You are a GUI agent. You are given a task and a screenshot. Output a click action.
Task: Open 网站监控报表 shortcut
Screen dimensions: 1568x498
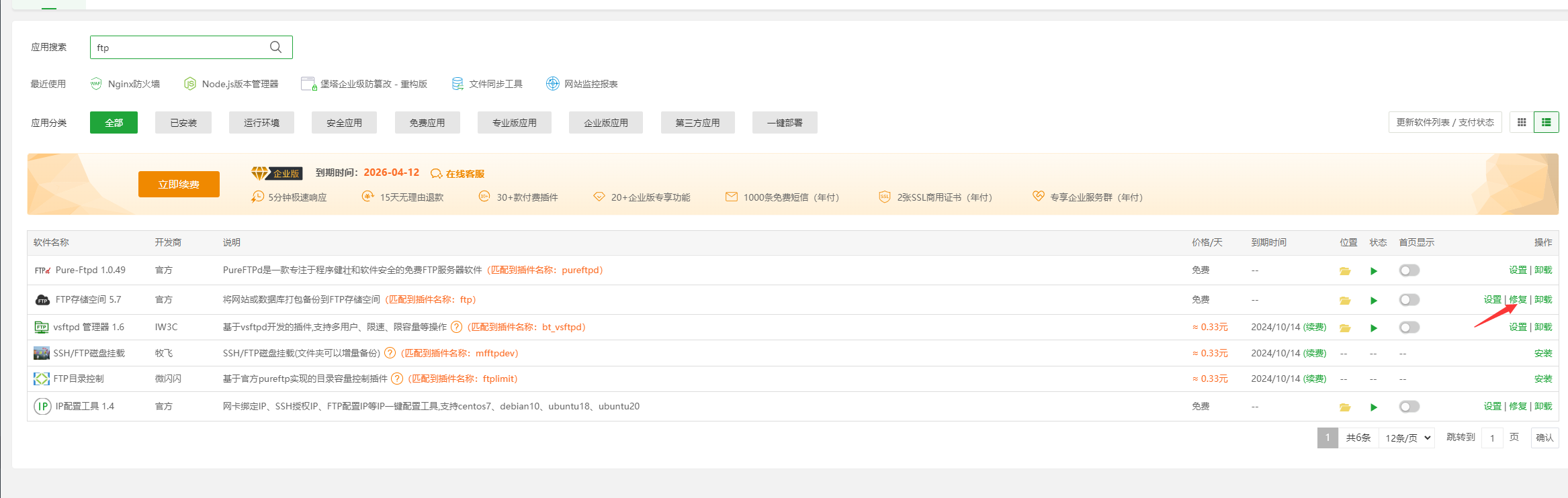point(582,84)
